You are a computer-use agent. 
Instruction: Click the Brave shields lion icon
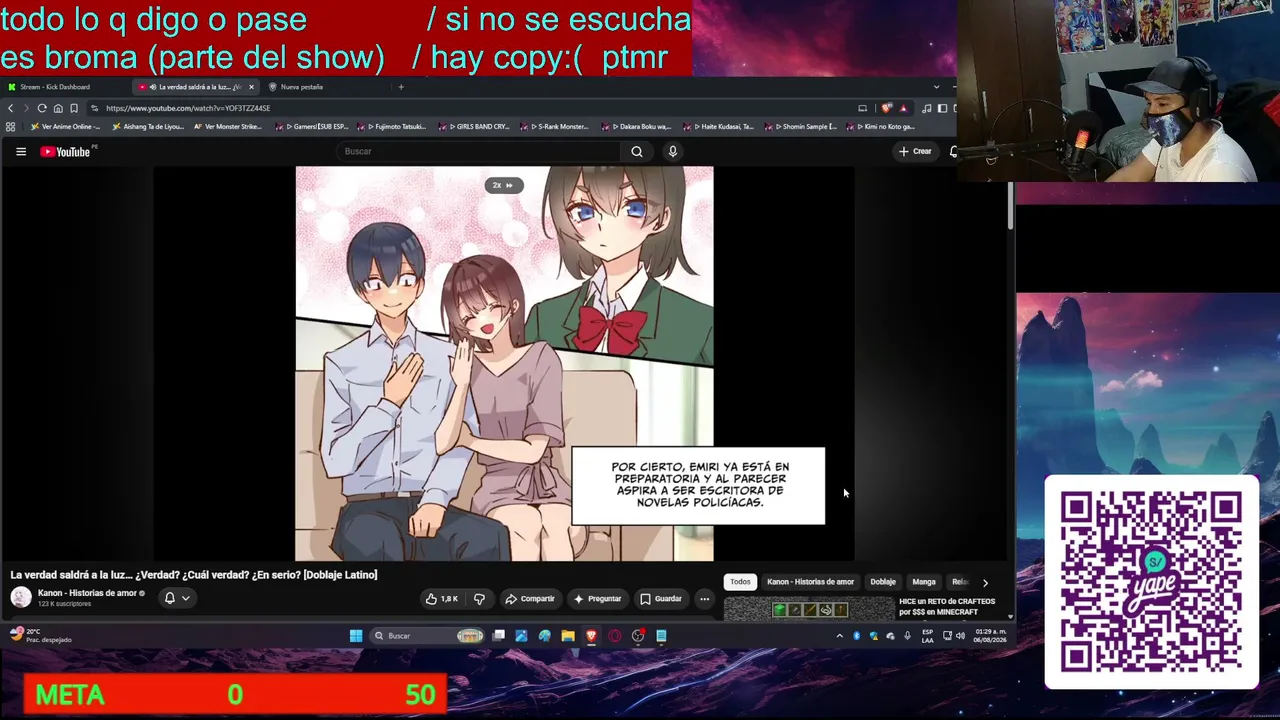[886, 108]
